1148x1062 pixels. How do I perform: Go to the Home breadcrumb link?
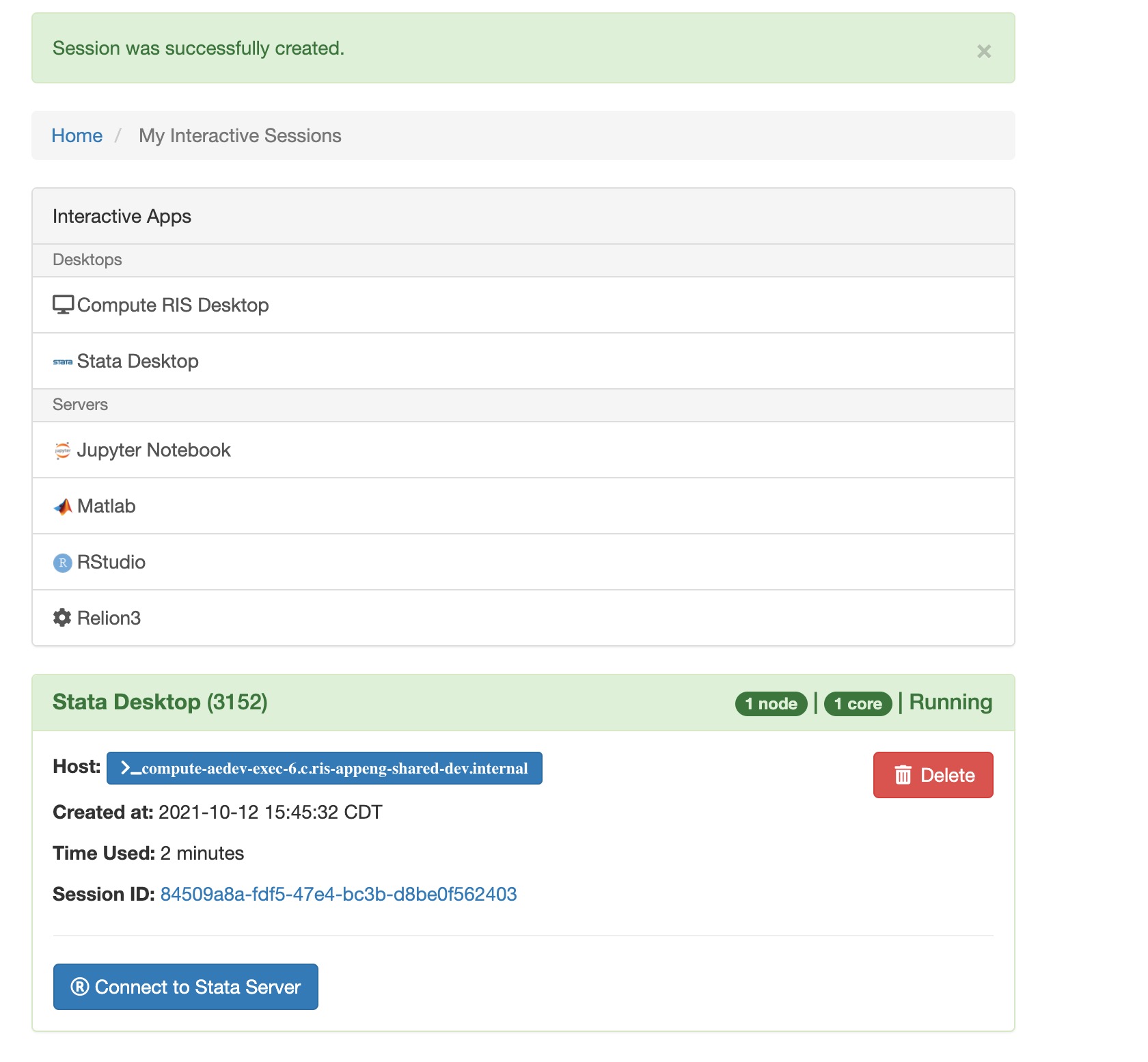[x=77, y=135]
